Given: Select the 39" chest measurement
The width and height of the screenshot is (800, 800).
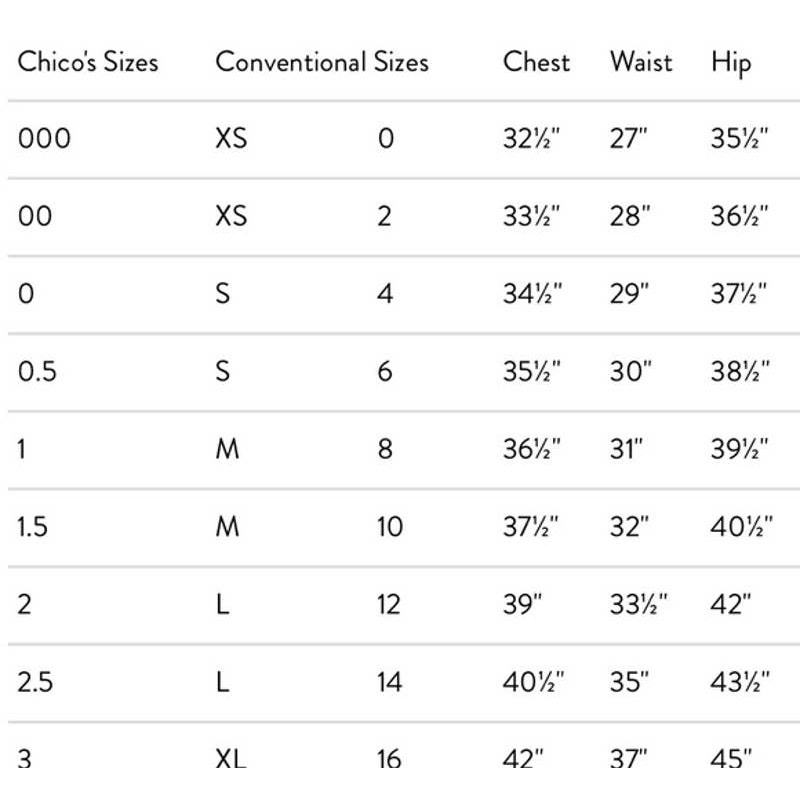Looking at the screenshot, I should pos(522,605).
